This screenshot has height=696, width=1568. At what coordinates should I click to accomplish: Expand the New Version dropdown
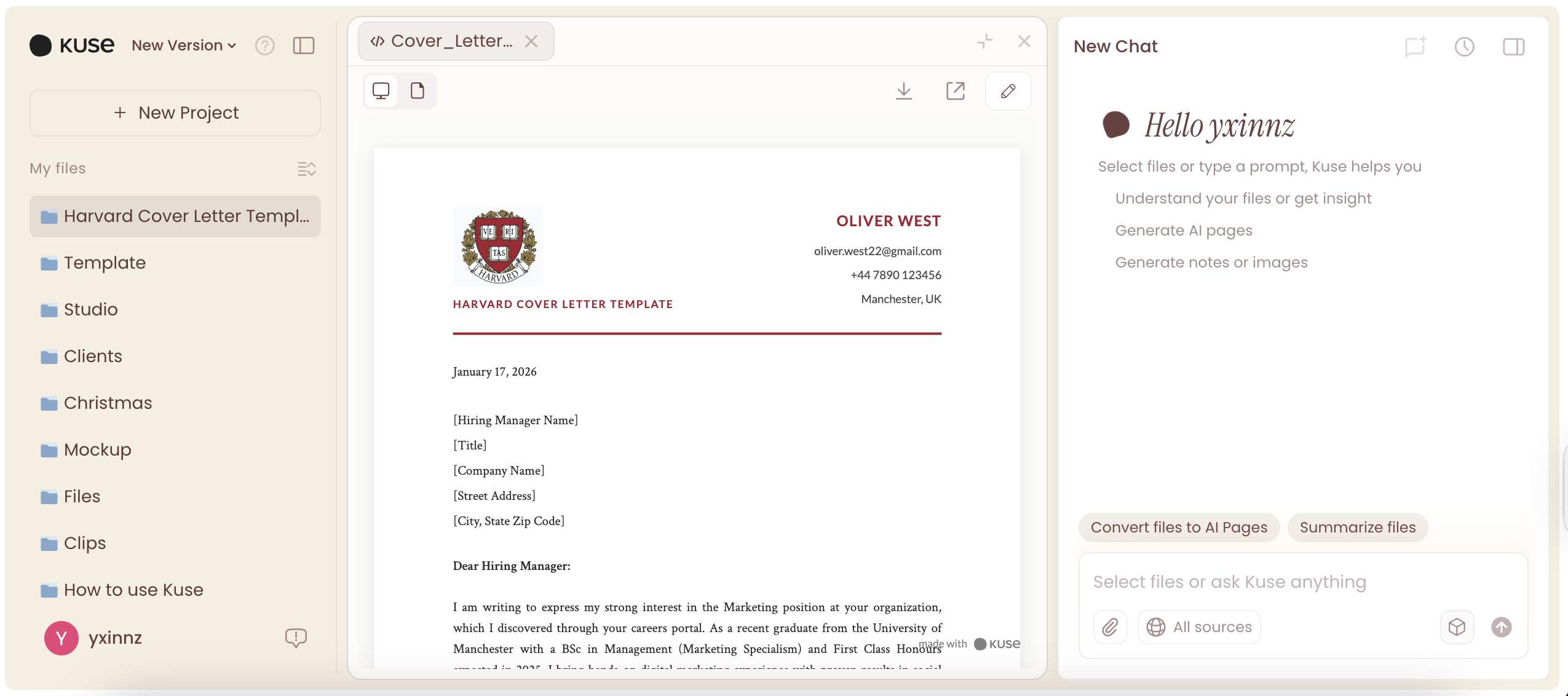pyautogui.click(x=184, y=45)
